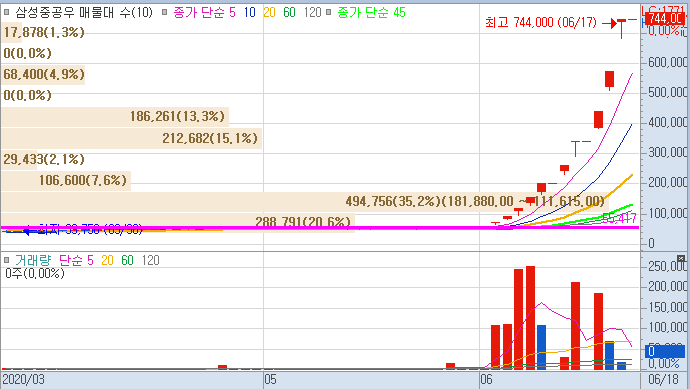Click the 250,000 volume axis label

[x=667, y=266]
